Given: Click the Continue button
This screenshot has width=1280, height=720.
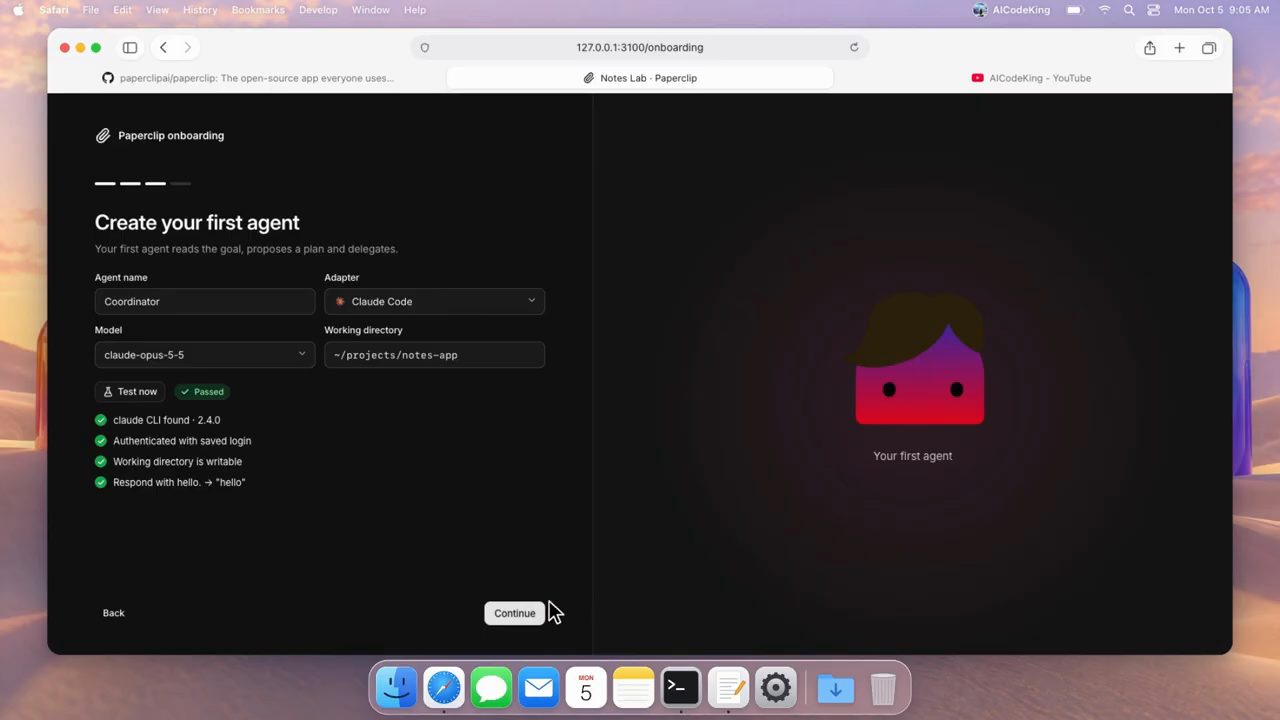Looking at the screenshot, I should 514,613.
